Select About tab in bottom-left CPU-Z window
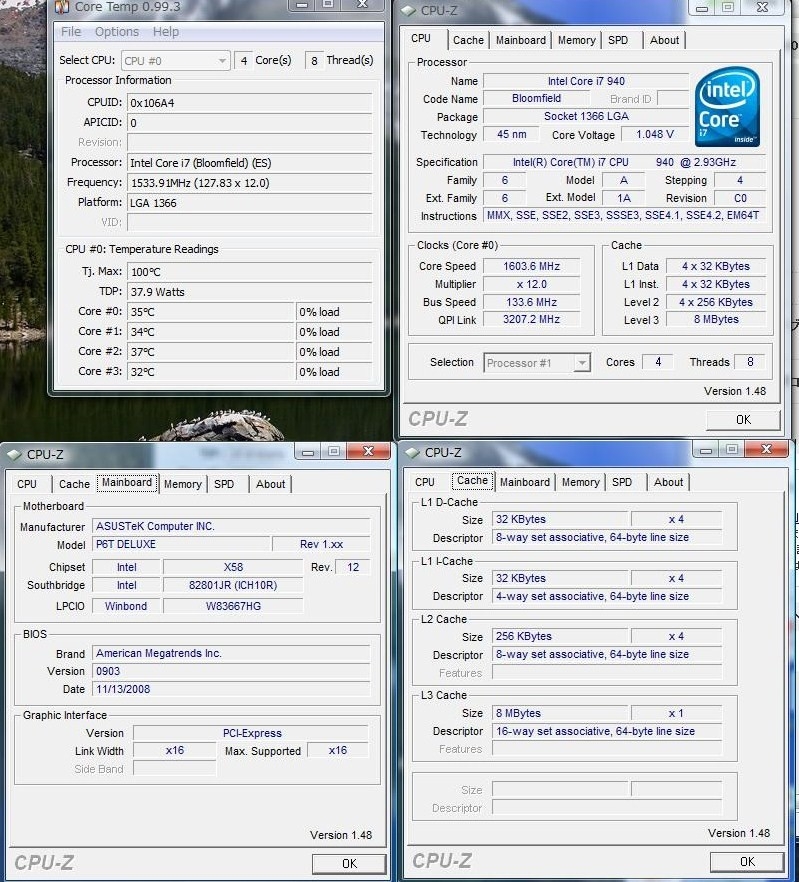The image size is (799, 882). click(271, 484)
